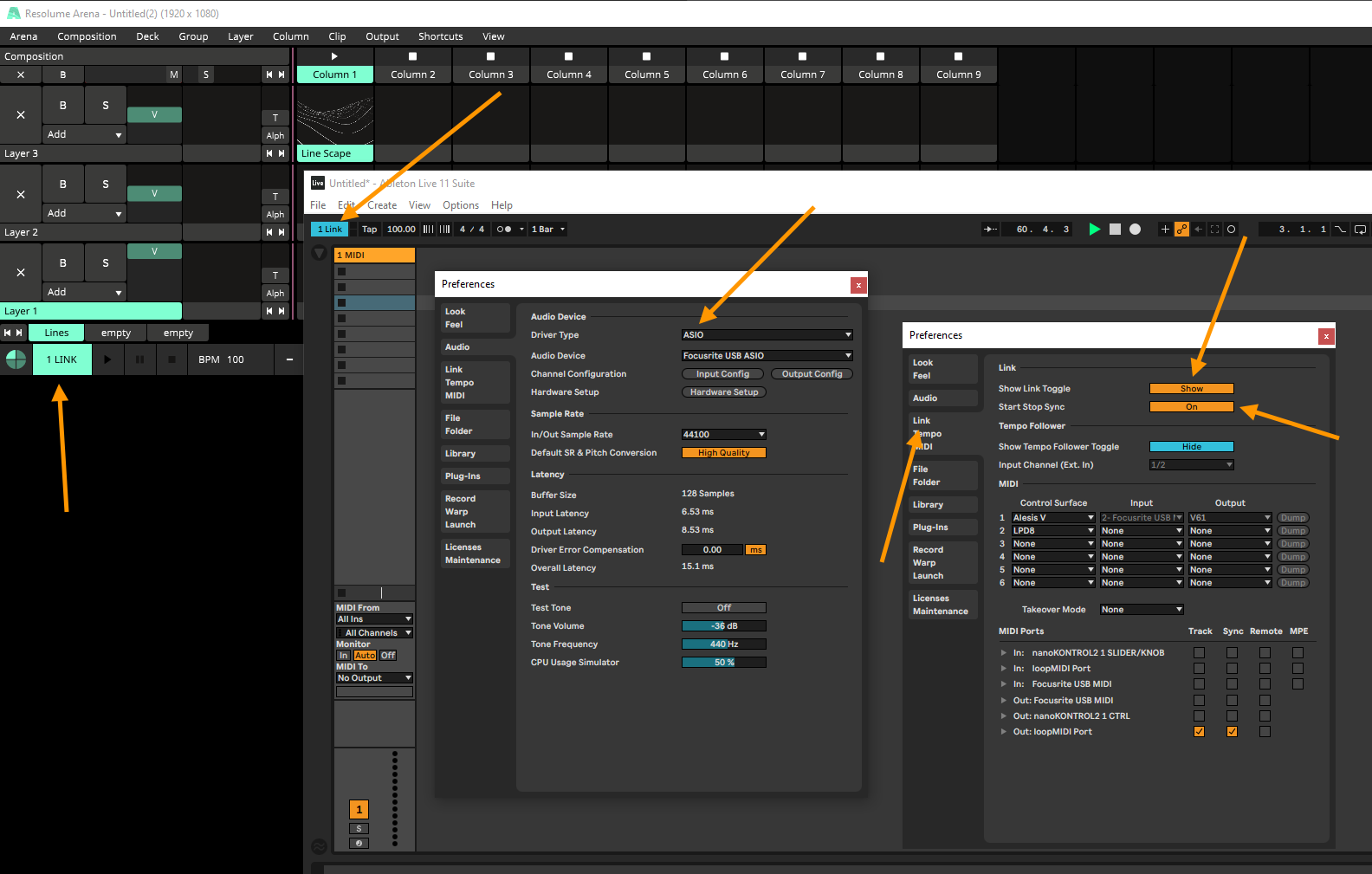Click the Output Config button
The width and height of the screenshot is (1372, 874).
pyautogui.click(x=812, y=374)
